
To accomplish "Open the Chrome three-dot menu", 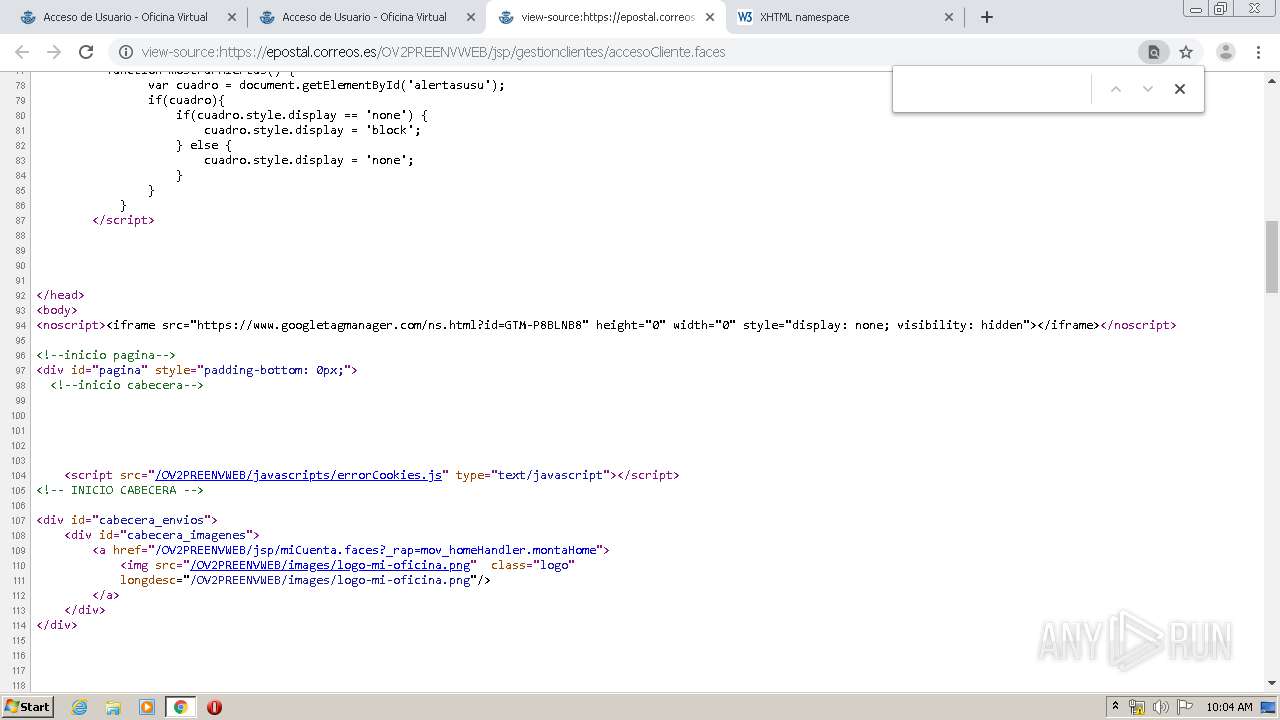I will click(1259, 52).
